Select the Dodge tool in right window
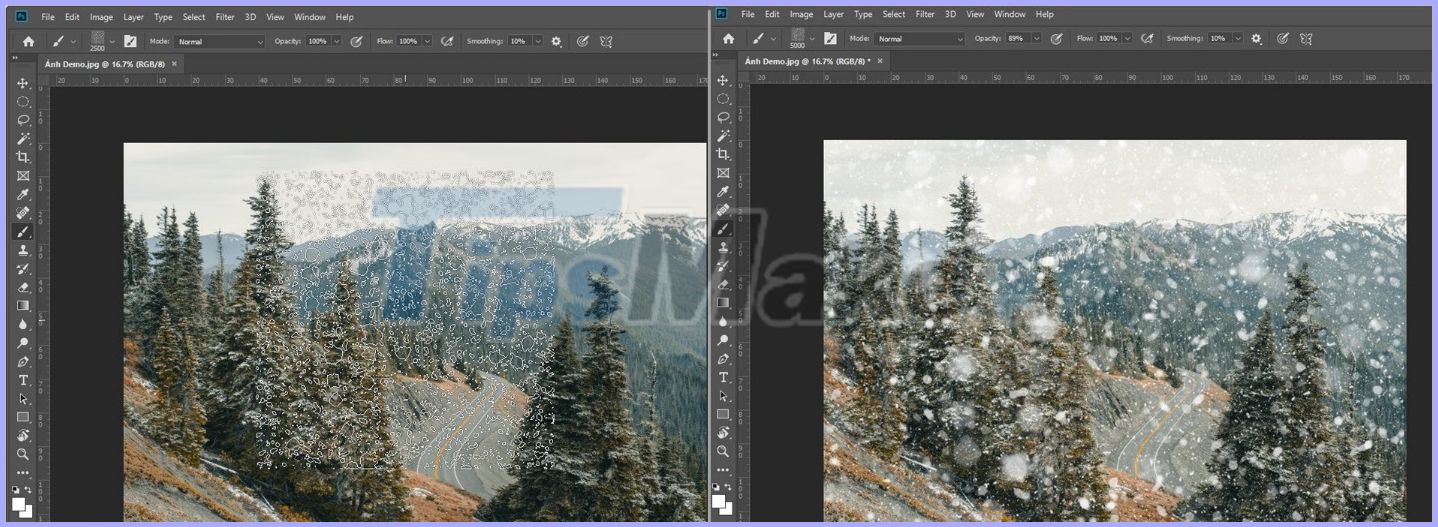Image resolution: width=1438 pixels, height=527 pixels. click(x=723, y=340)
